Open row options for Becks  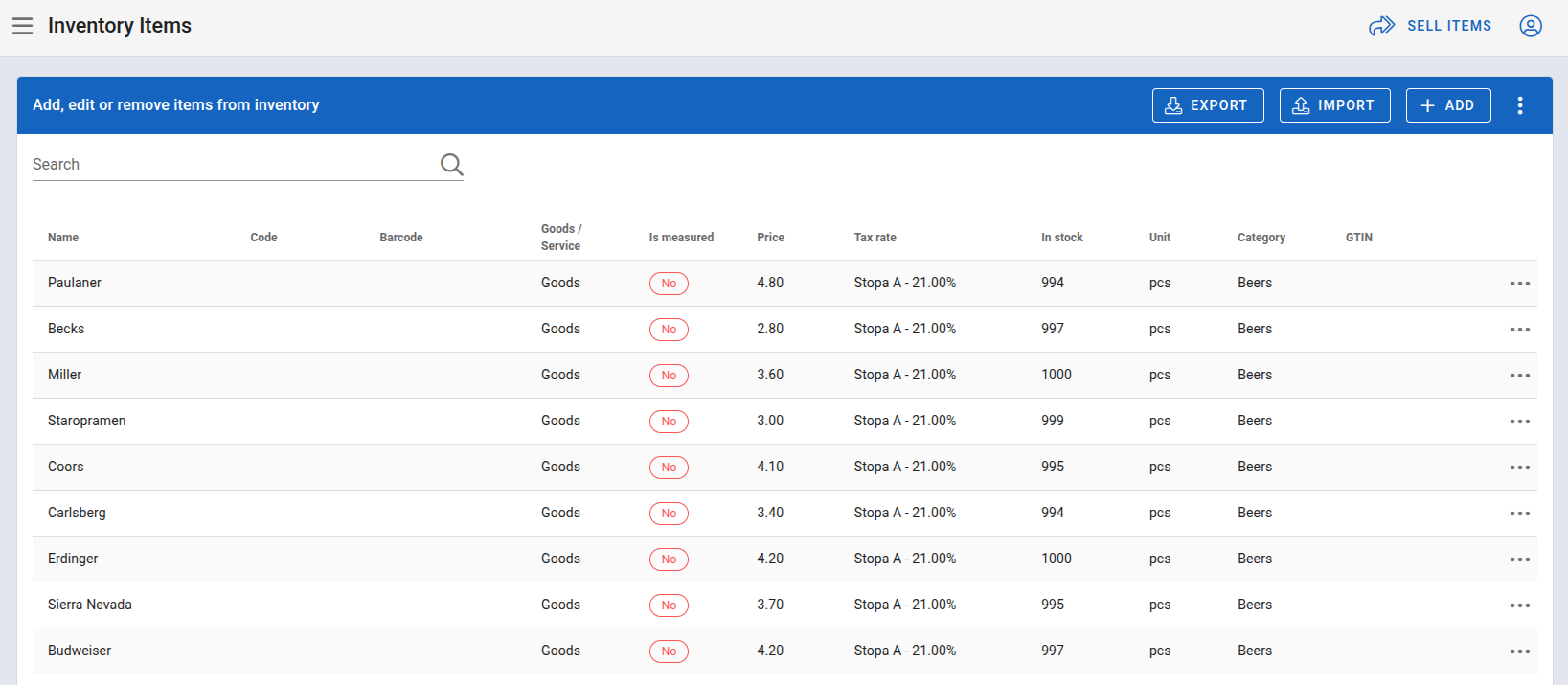pyautogui.click(x=1520, y=330)
